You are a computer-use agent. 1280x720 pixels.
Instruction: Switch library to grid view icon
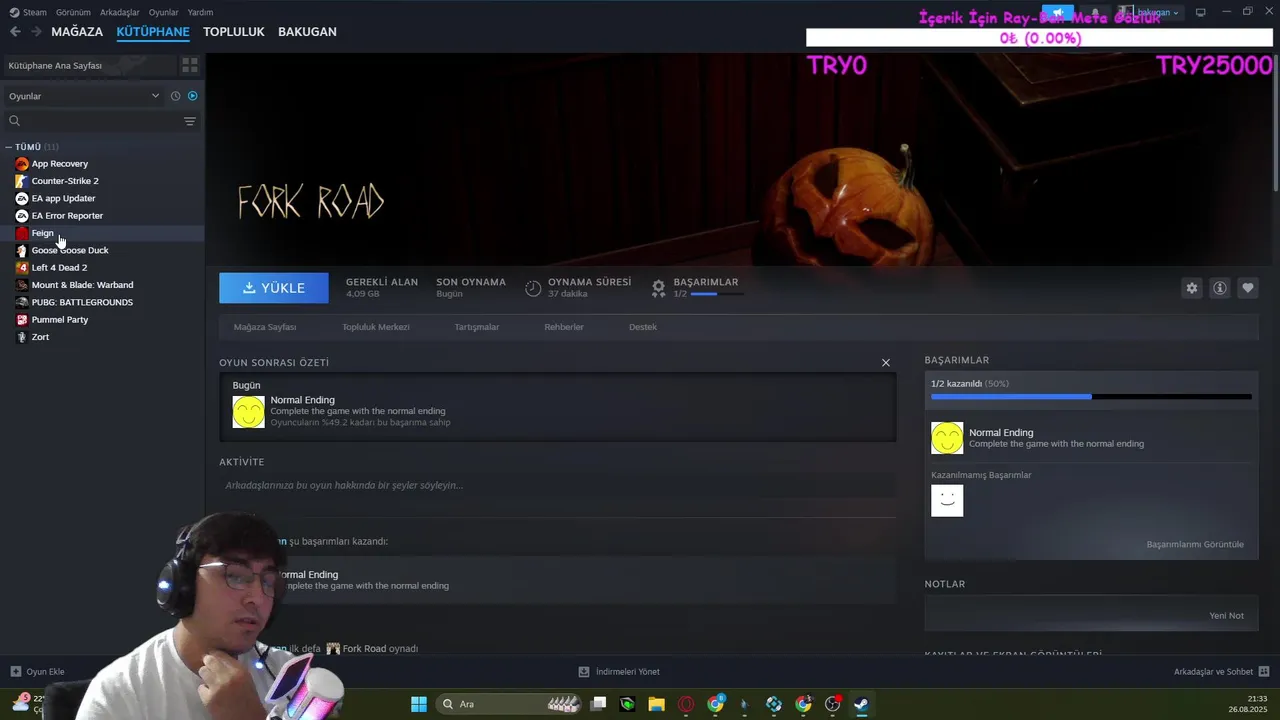point(189,65)
